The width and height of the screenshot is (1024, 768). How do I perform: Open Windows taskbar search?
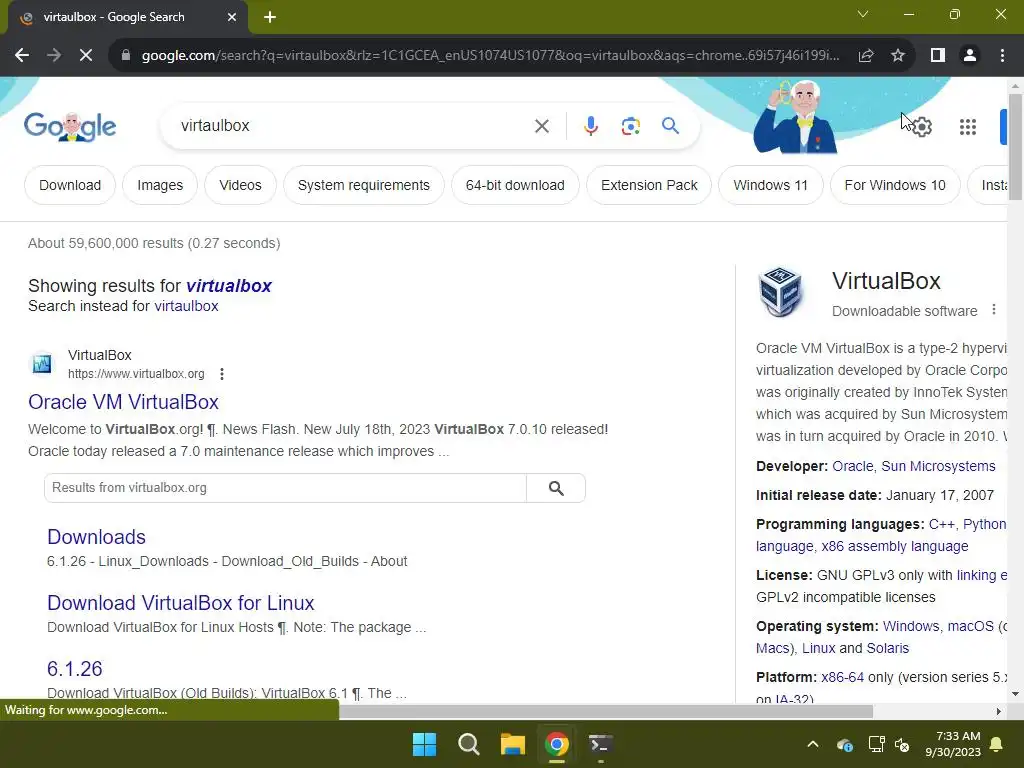click(468, 744)
